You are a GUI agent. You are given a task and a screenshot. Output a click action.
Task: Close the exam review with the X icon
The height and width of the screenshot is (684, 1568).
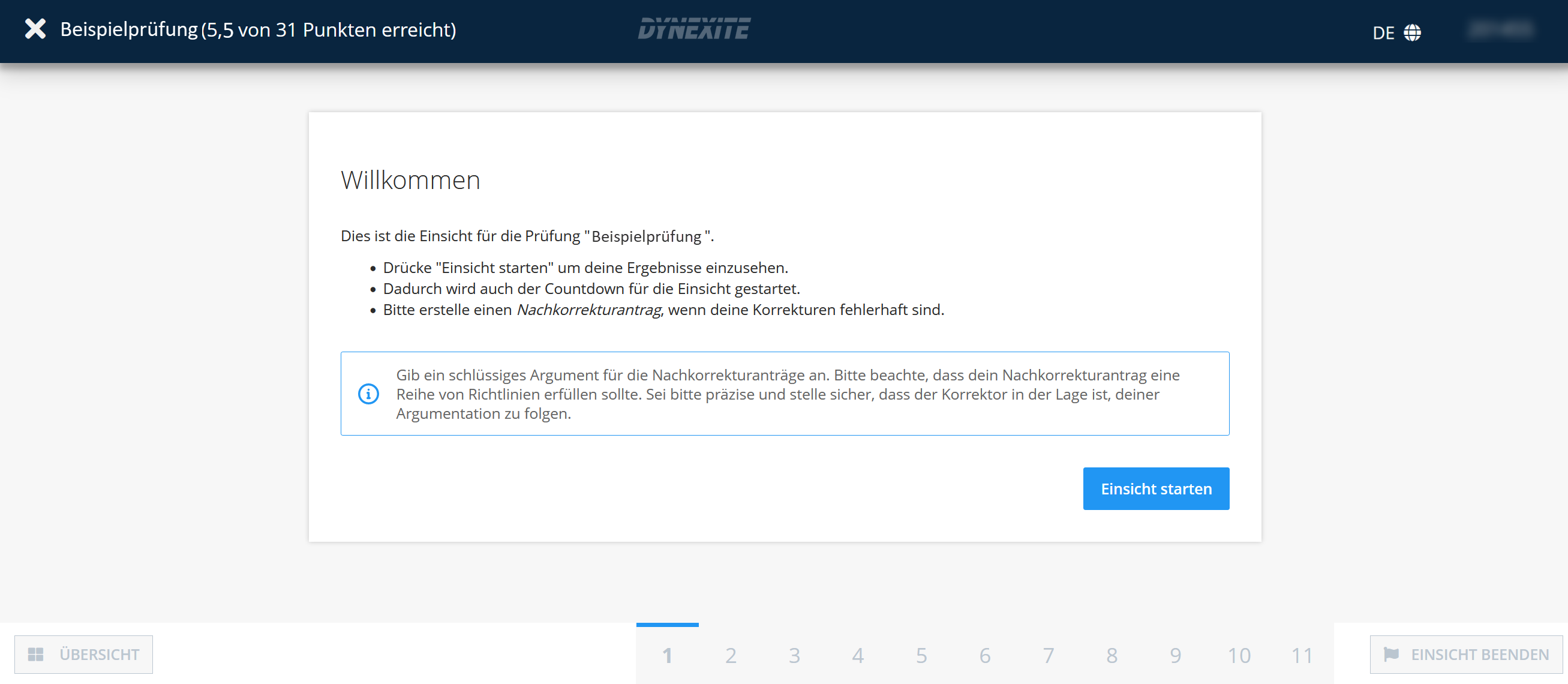click(35, 29)
